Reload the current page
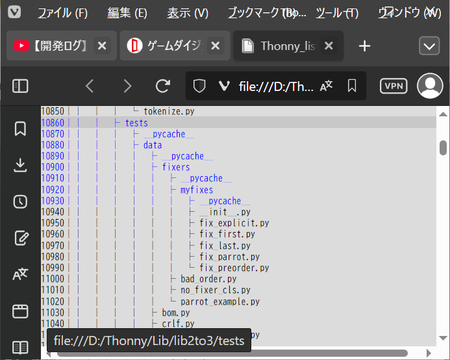Viewport: 450px width, 360px height. coord(163,86)
